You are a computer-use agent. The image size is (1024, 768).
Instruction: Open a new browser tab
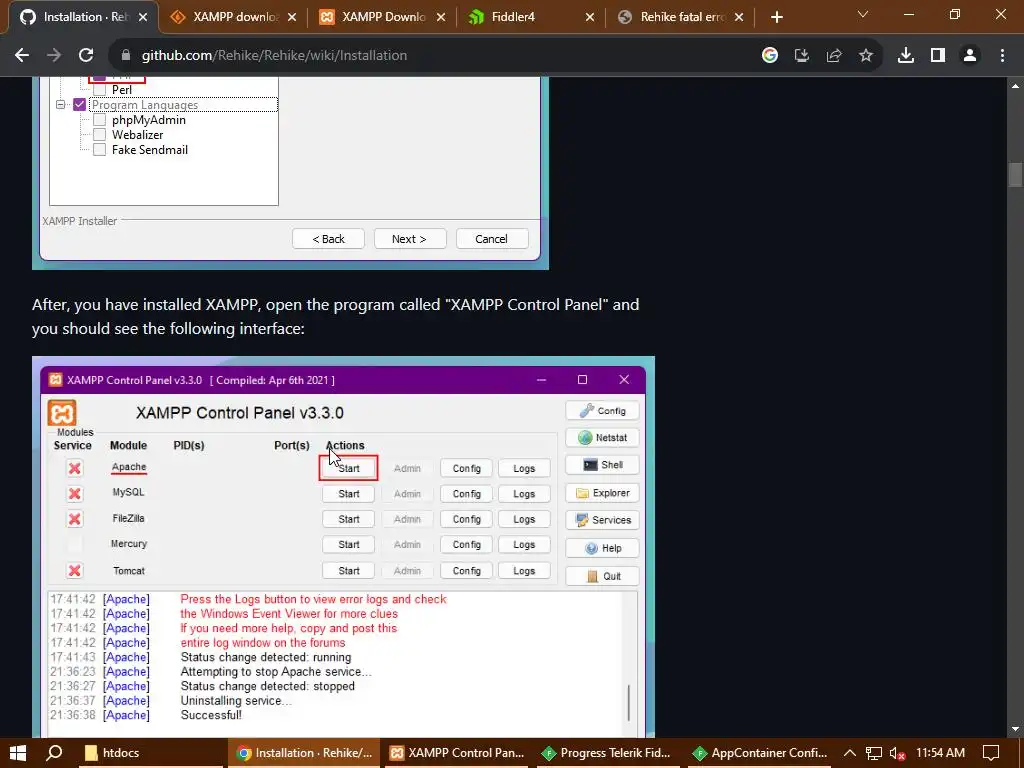point(776,17)
